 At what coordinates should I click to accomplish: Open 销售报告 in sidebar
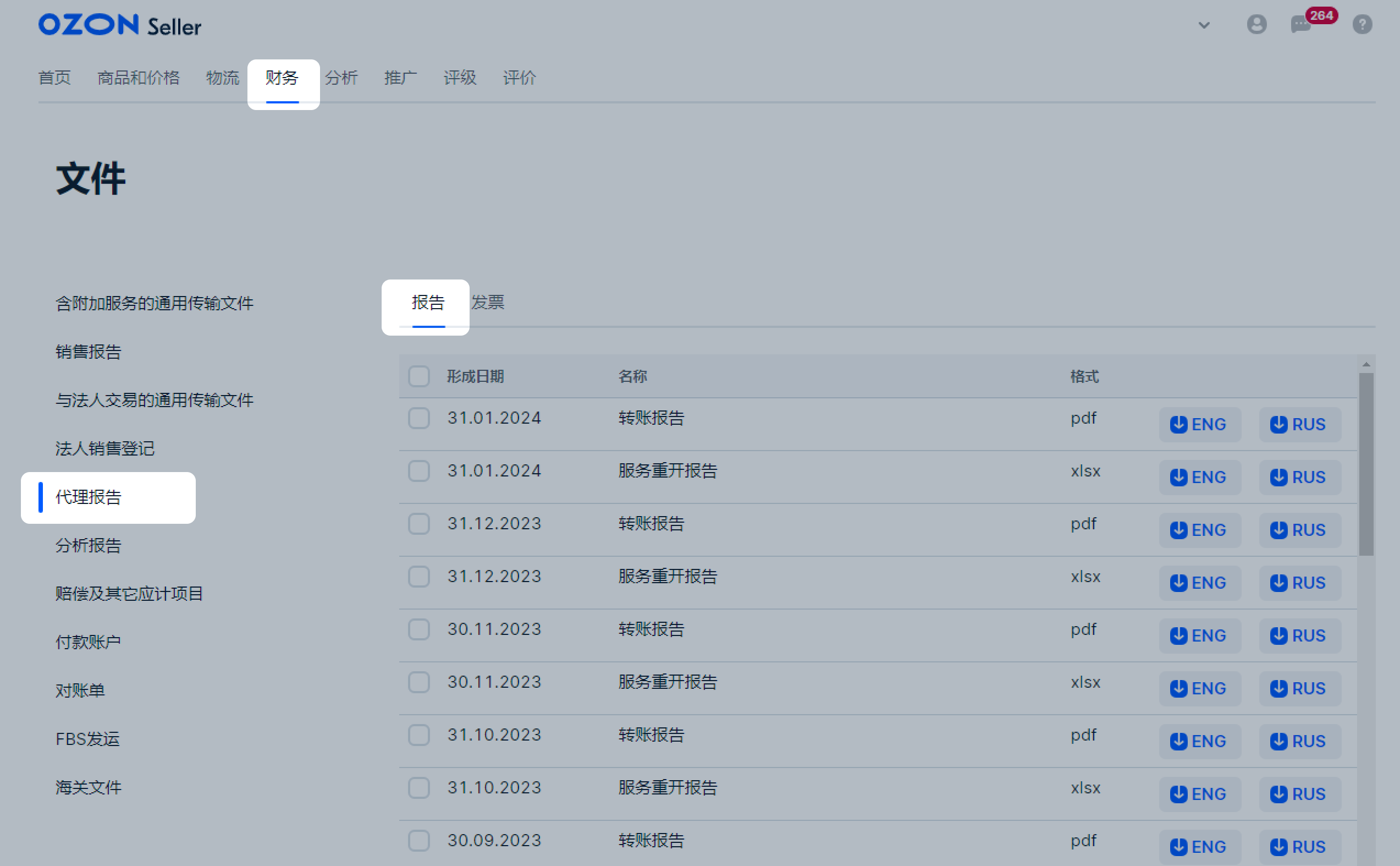pyautogui.click(x=88, y=352)
